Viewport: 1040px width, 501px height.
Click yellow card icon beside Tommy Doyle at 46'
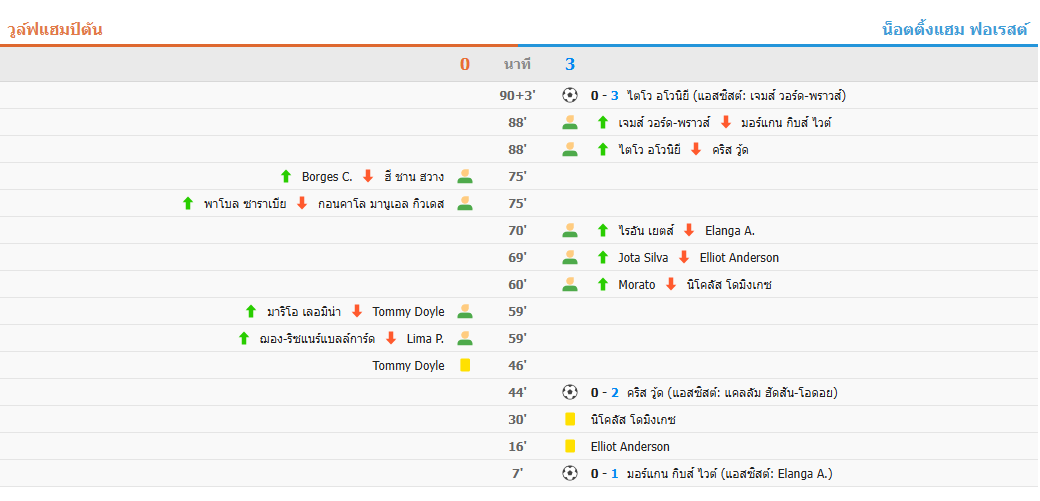pyautogui.click(x=465, y=366)
